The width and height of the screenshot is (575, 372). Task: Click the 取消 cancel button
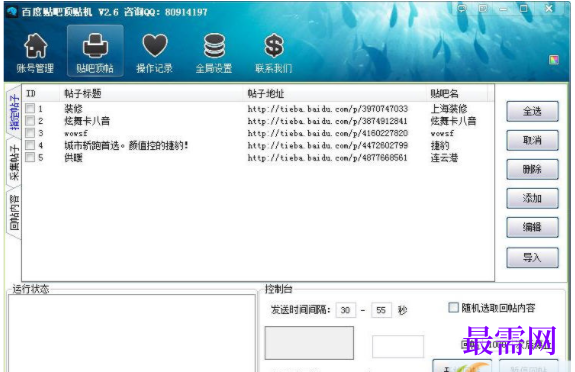[x=532, y=140]
